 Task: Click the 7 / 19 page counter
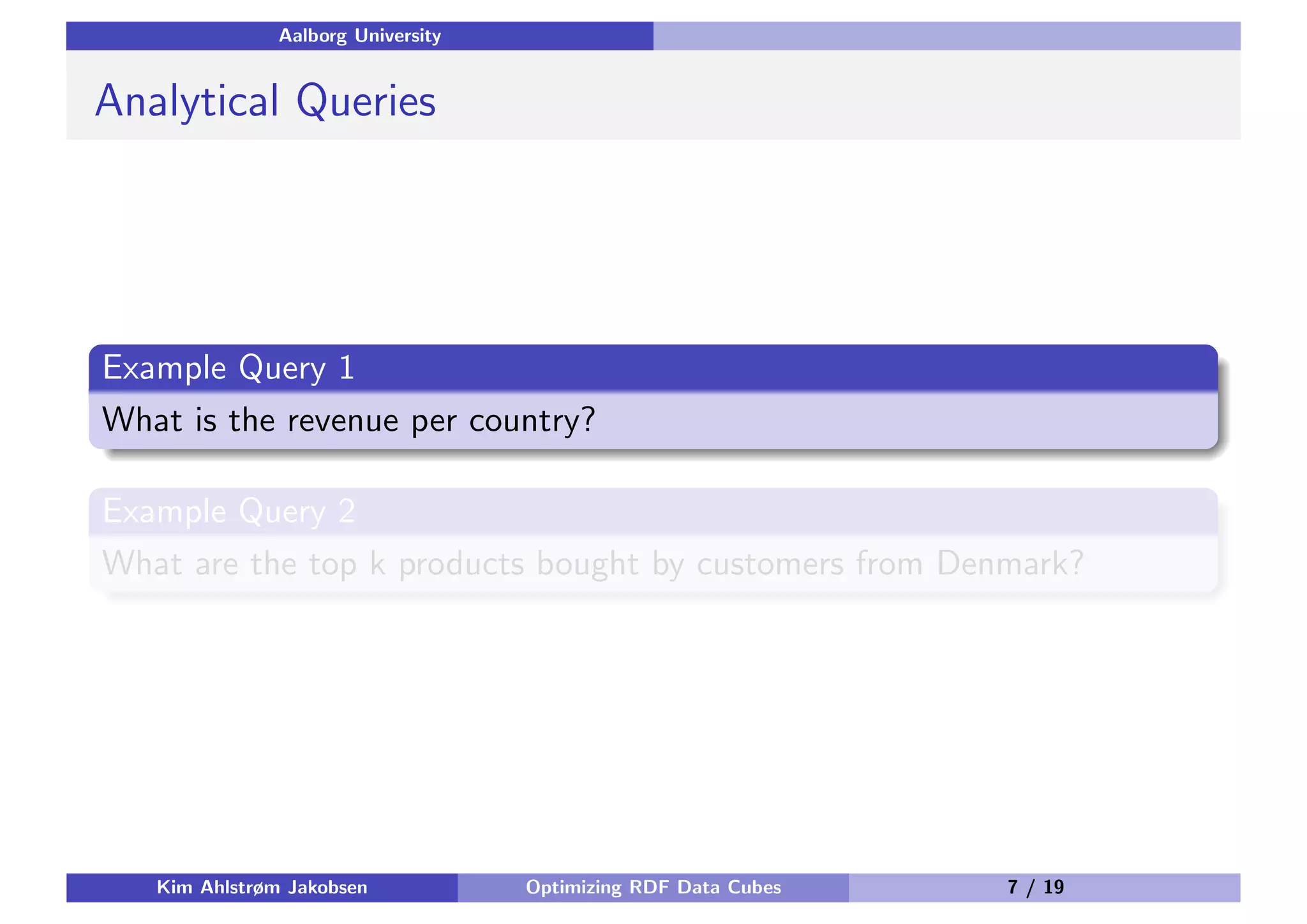pos(1036,888)
